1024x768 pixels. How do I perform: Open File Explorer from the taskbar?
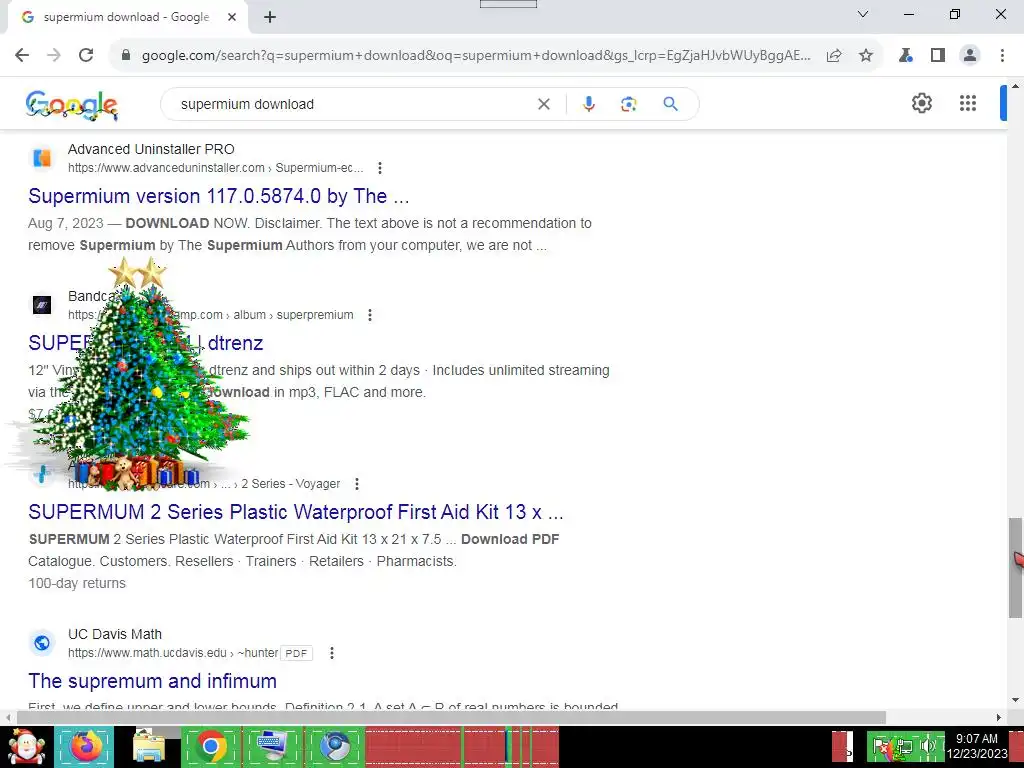coord(148,747)
